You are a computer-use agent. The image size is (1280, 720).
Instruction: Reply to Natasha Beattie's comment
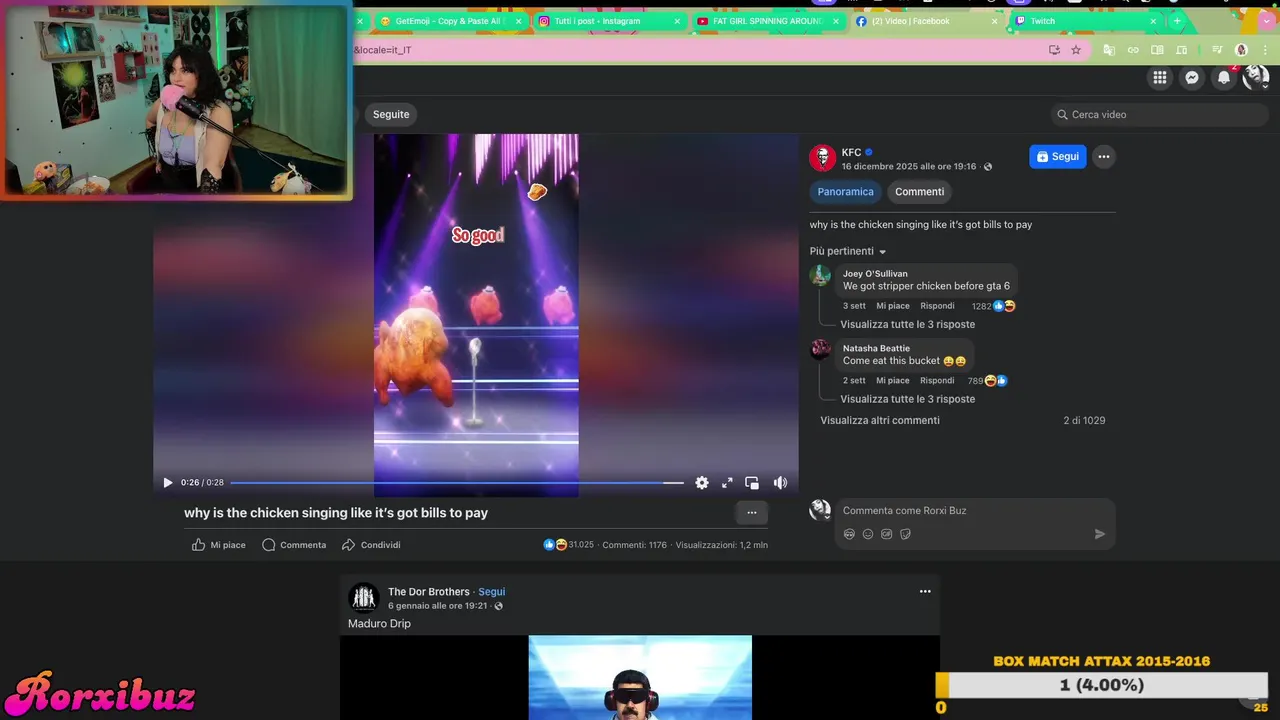pos(937,381)
